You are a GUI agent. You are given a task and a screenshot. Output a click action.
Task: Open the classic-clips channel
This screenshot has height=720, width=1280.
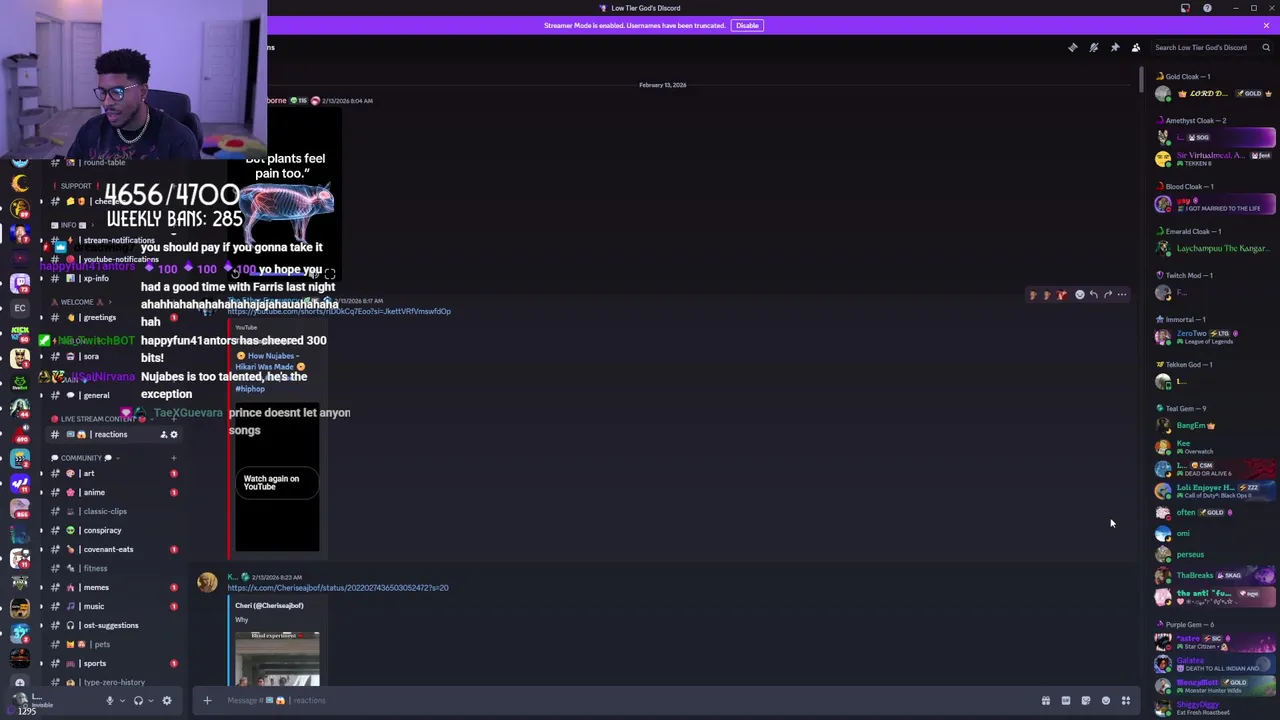tap(115, 511)
